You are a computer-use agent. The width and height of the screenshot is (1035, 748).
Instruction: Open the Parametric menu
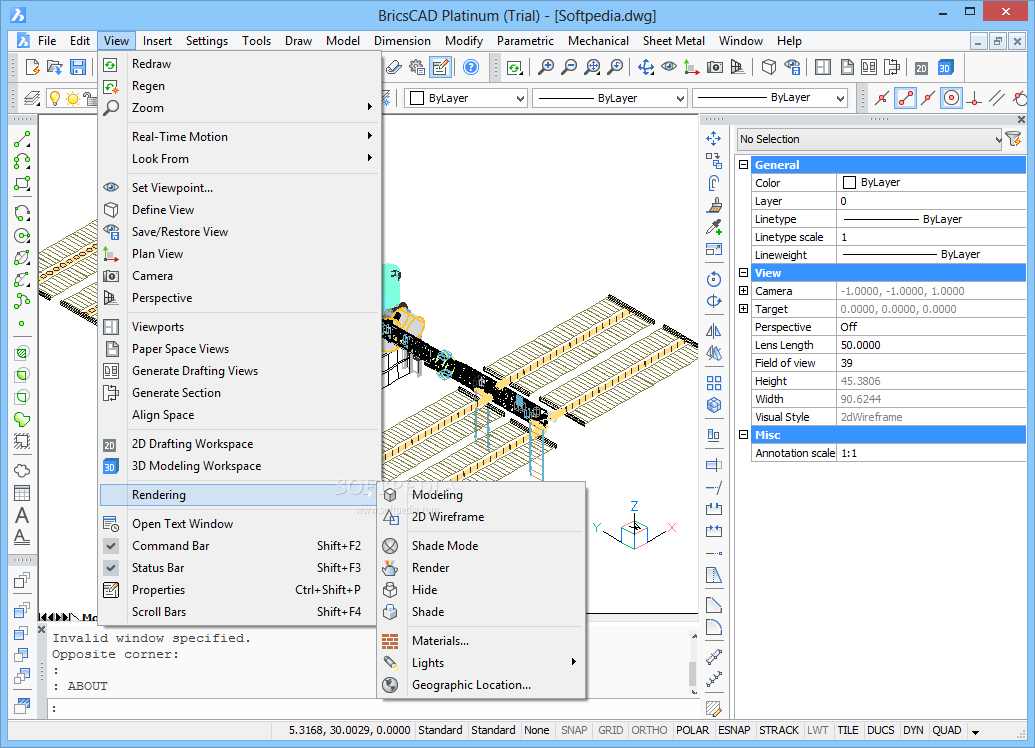point(525,41)
